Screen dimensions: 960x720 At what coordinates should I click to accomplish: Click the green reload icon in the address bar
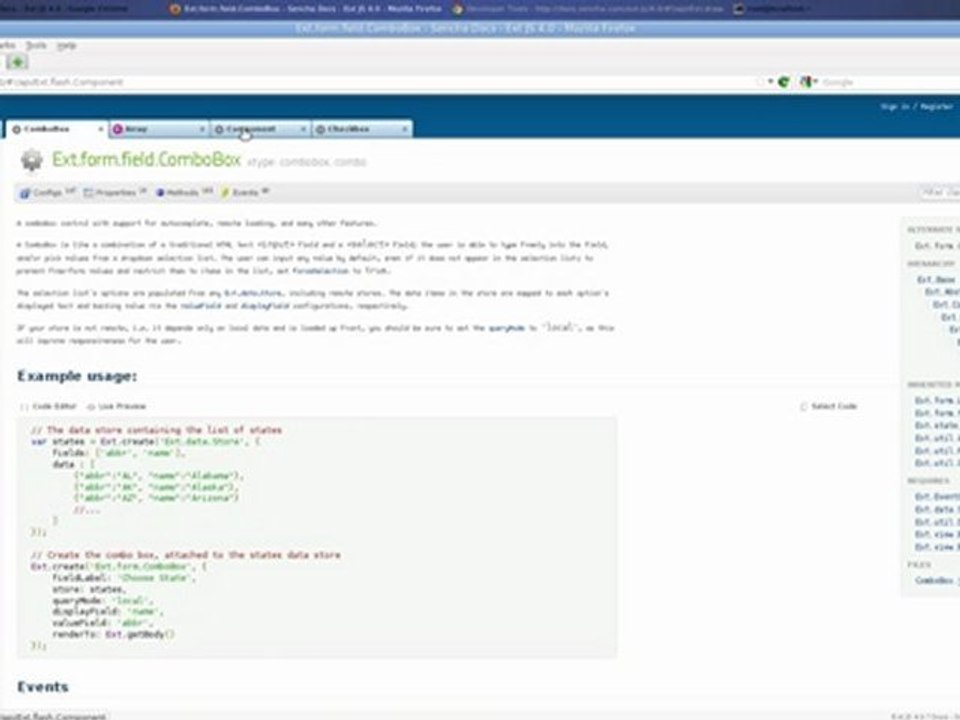point(783,81)
